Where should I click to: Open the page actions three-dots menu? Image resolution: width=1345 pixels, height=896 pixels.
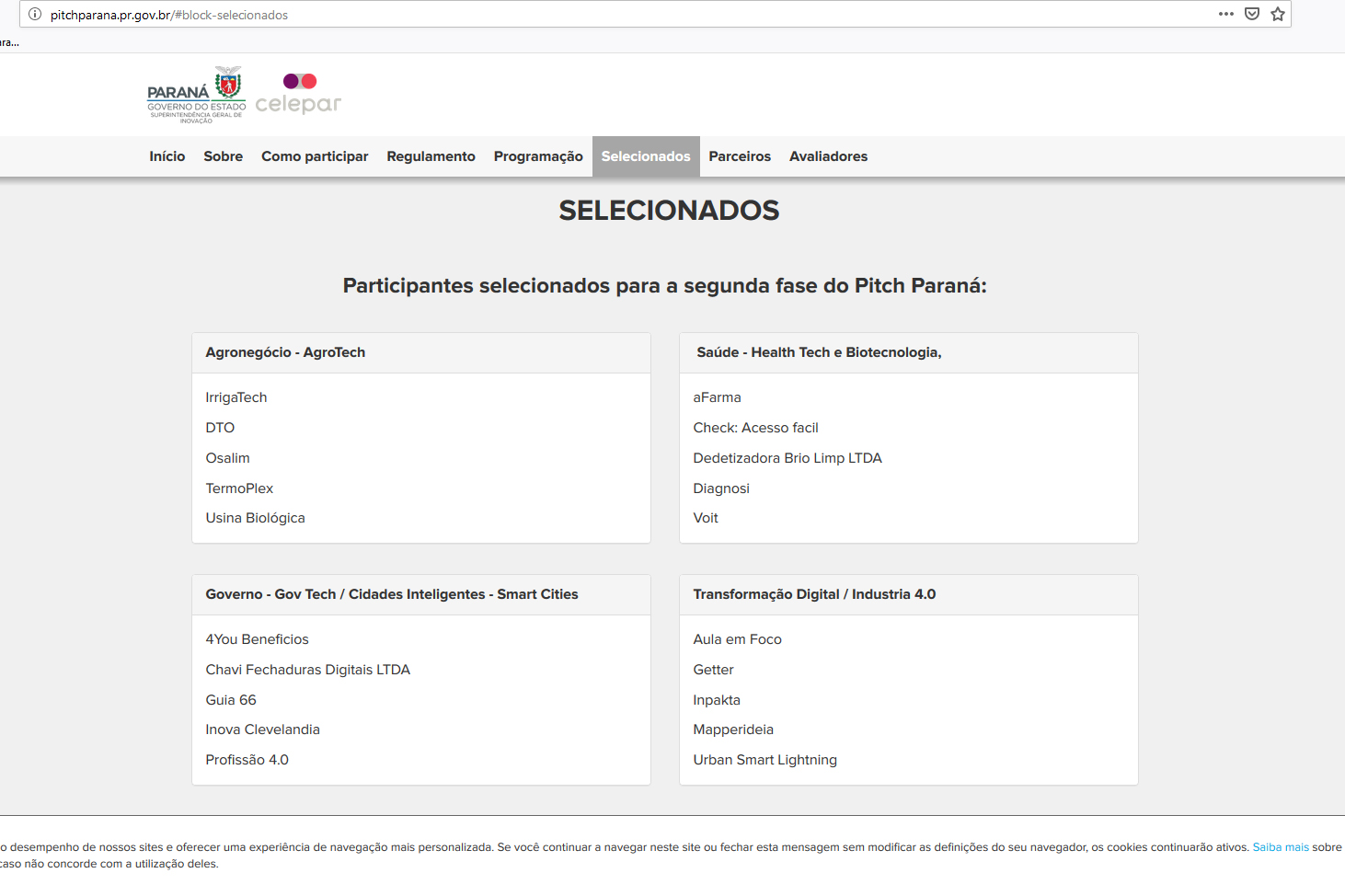1225,14
